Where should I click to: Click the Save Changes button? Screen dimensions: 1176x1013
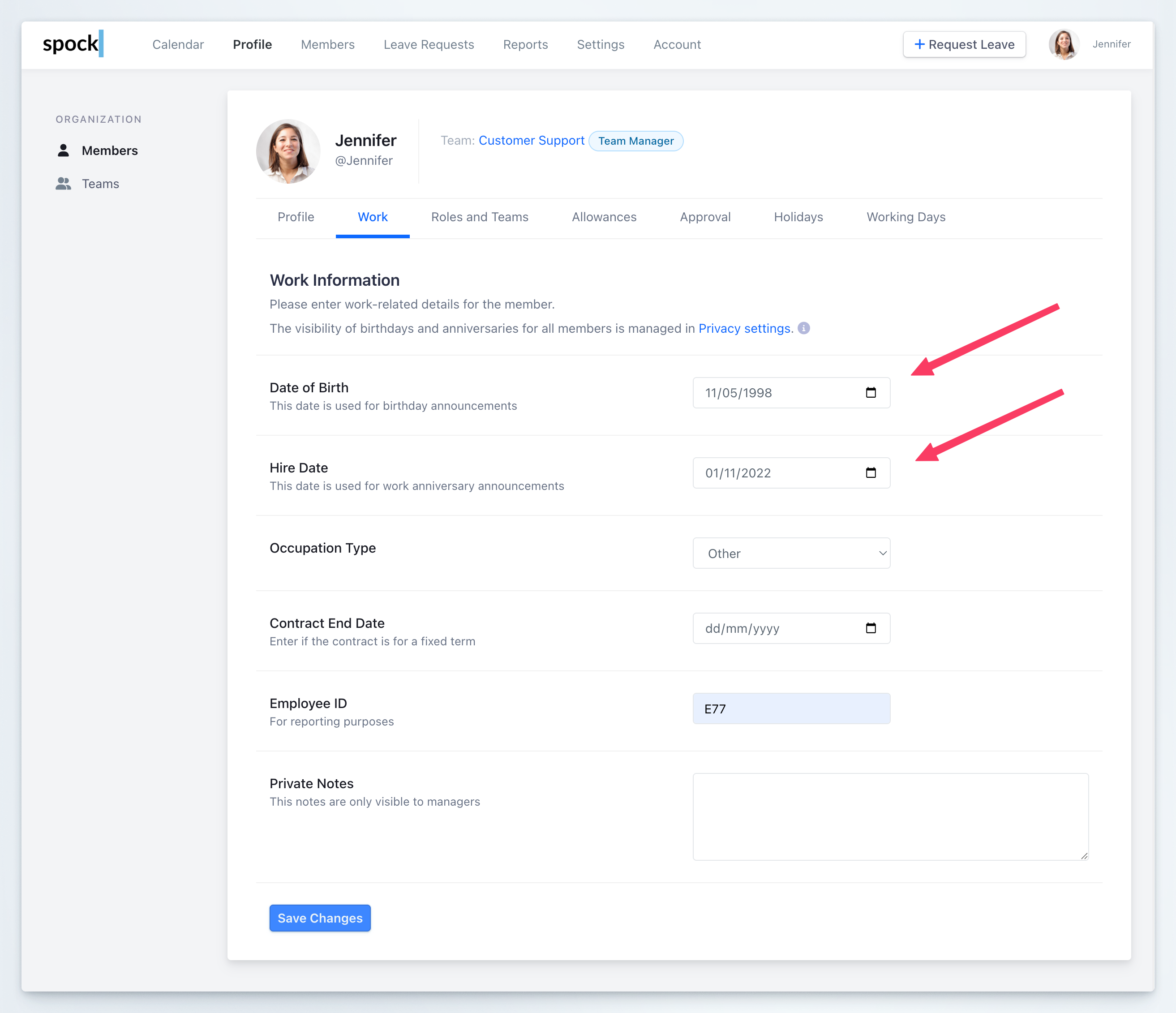(320, 918)
